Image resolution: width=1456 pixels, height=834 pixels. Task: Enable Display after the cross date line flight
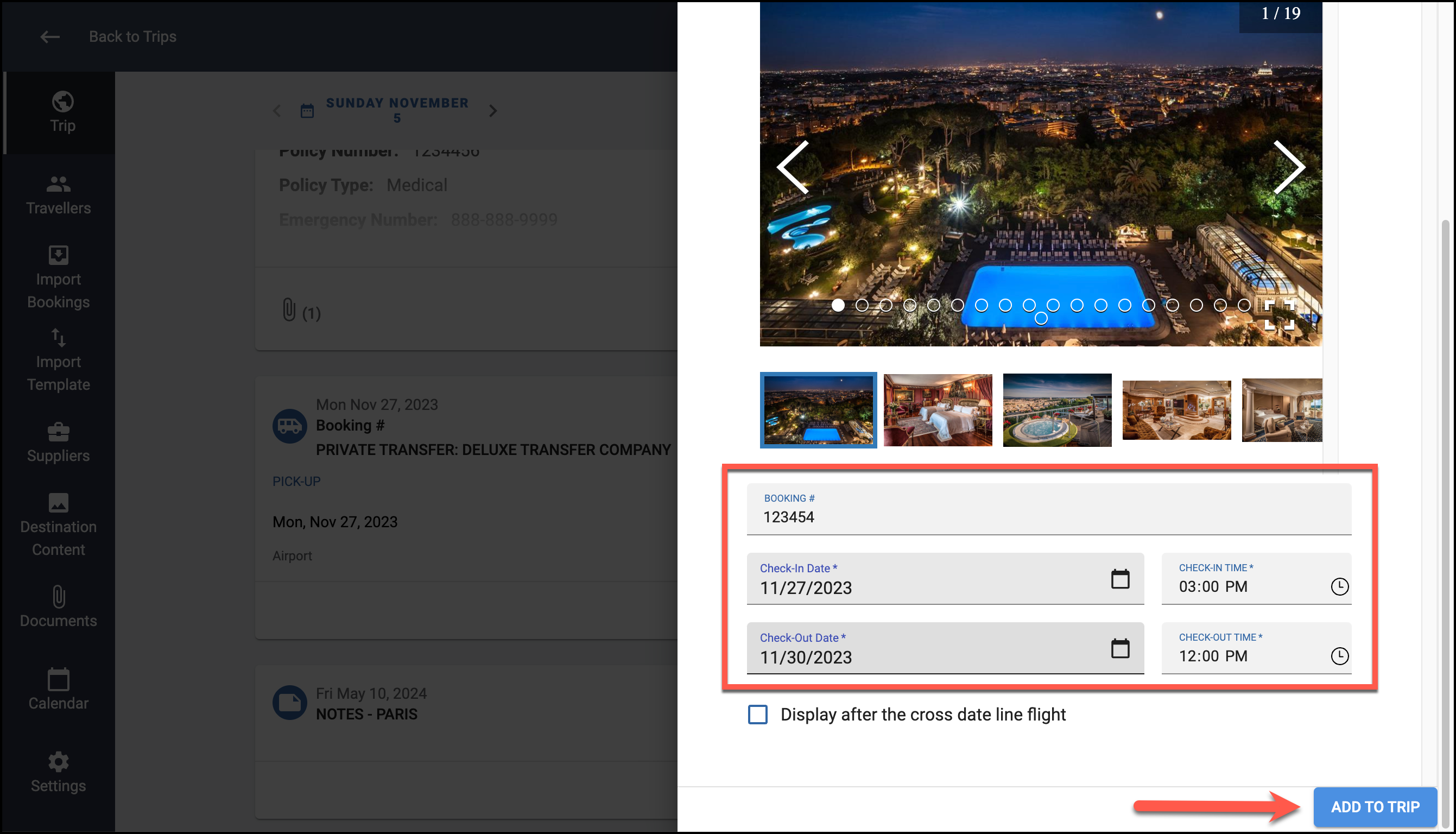click(x=757, y=715)
